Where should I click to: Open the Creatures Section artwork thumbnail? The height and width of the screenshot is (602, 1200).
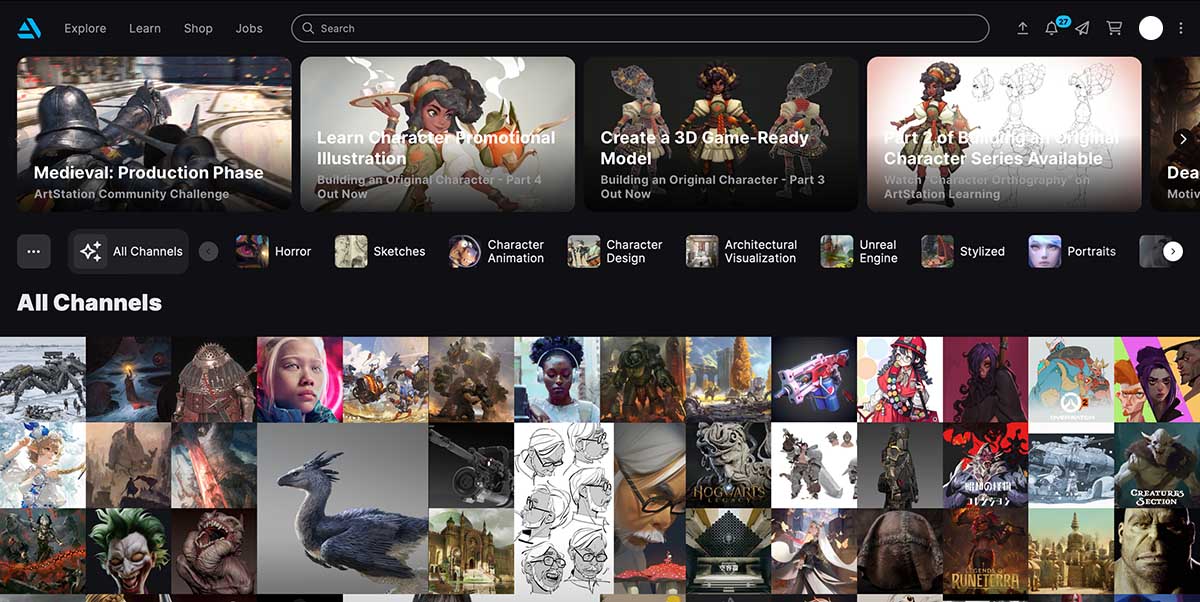(x=1157, y=465)
